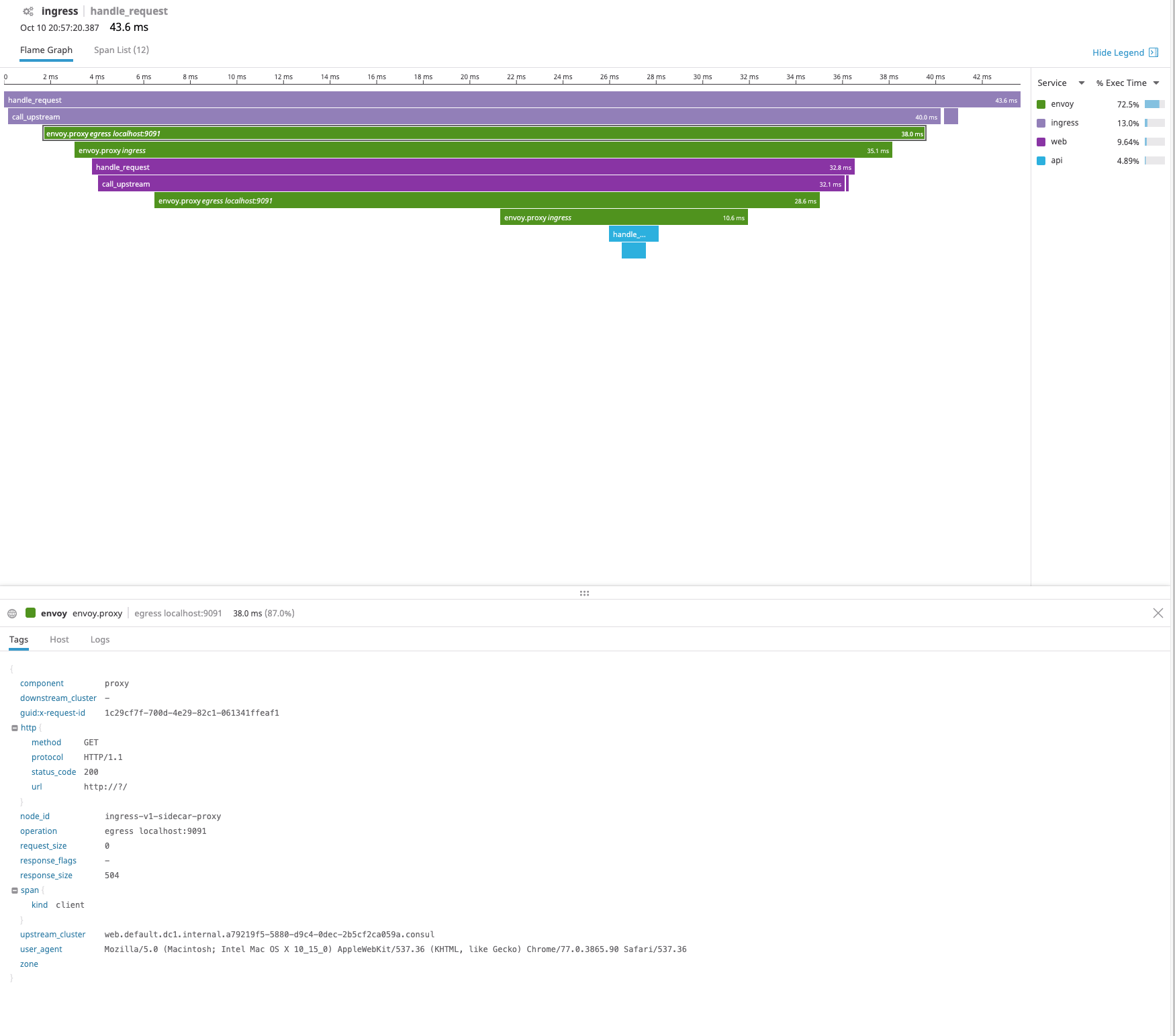Open the Service sort dropdown
This screenshot has width=1175, height=1036.
tap(1081, 83)
